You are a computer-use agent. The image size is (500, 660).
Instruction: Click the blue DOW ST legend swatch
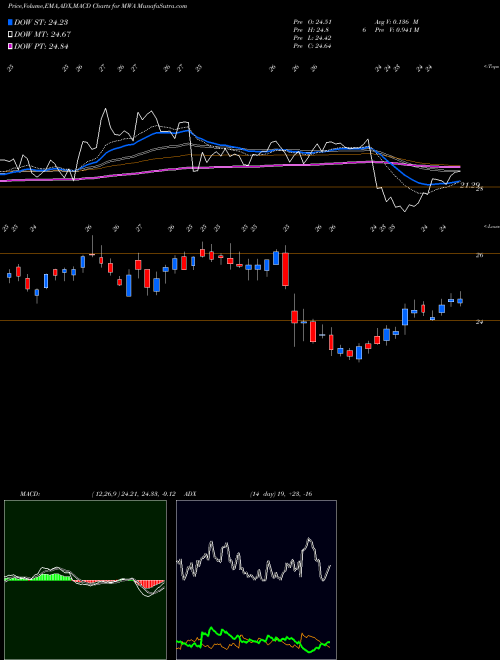click(x=11, y=22)
